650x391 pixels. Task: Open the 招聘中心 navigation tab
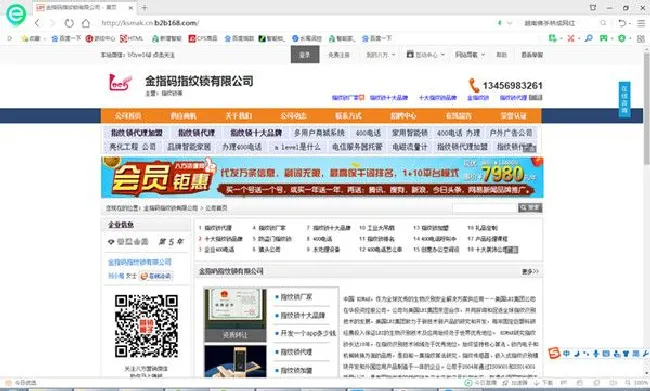coord(403,116)
